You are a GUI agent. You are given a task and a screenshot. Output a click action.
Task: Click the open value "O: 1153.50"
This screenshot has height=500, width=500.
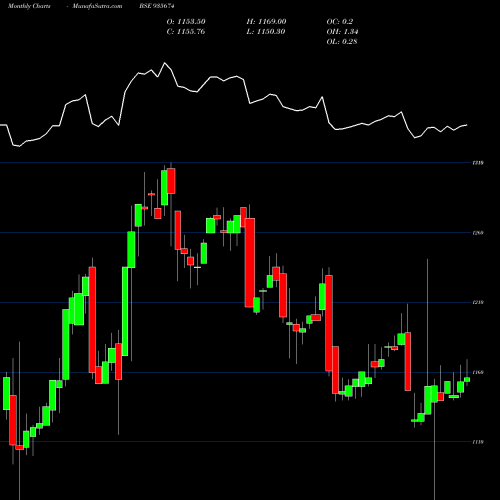point(186,22)
